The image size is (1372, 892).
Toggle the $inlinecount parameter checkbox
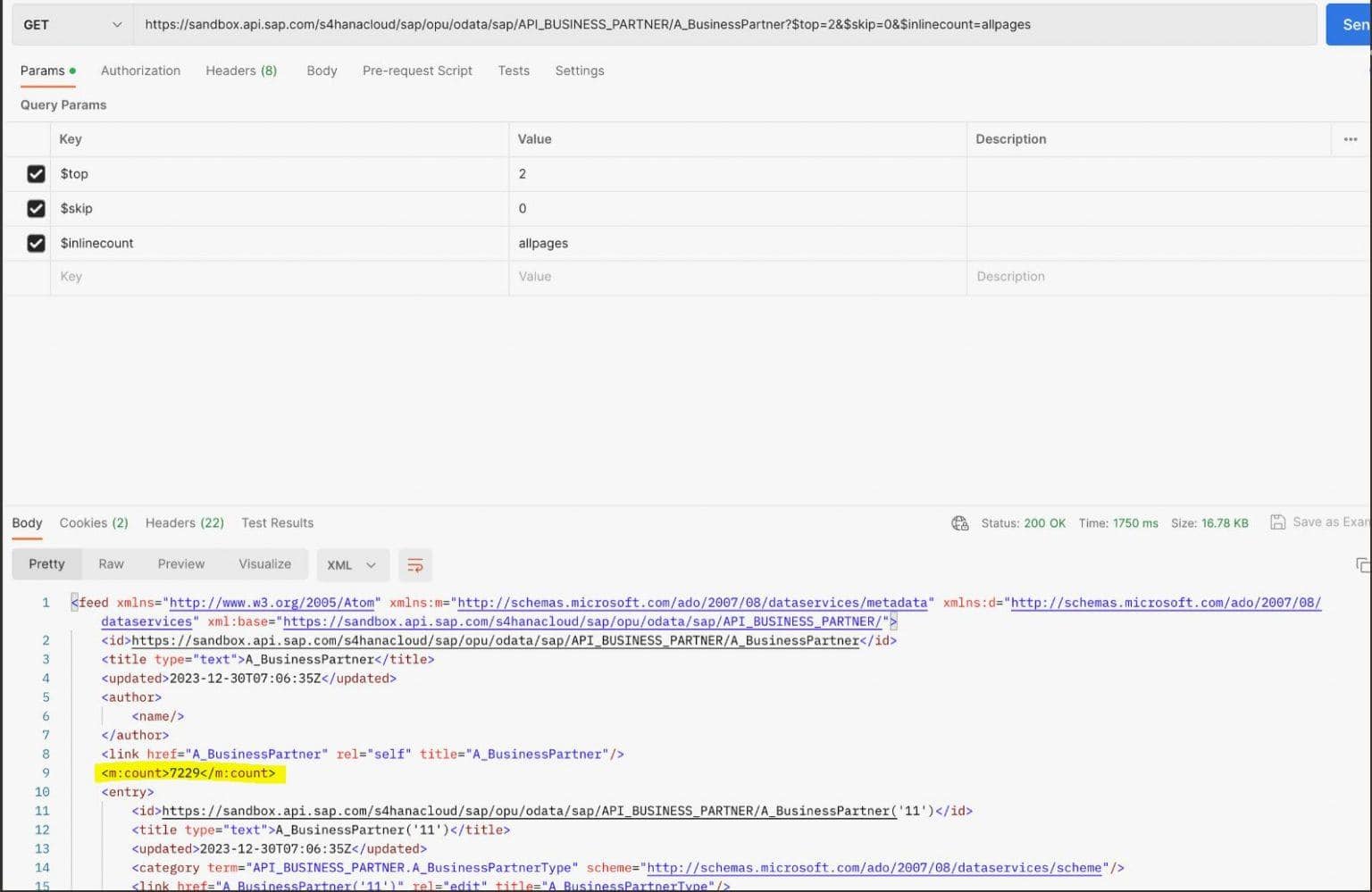[36, 243]
